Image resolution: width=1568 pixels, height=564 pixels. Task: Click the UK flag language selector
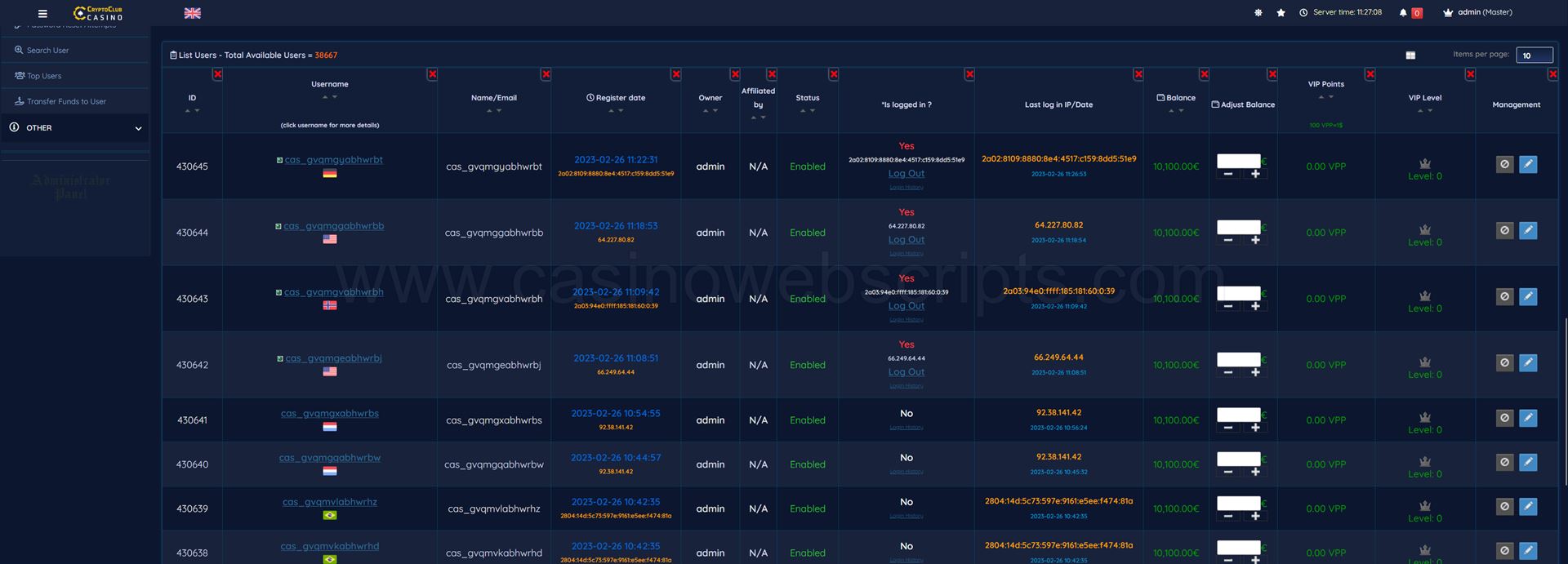[193, 13]
